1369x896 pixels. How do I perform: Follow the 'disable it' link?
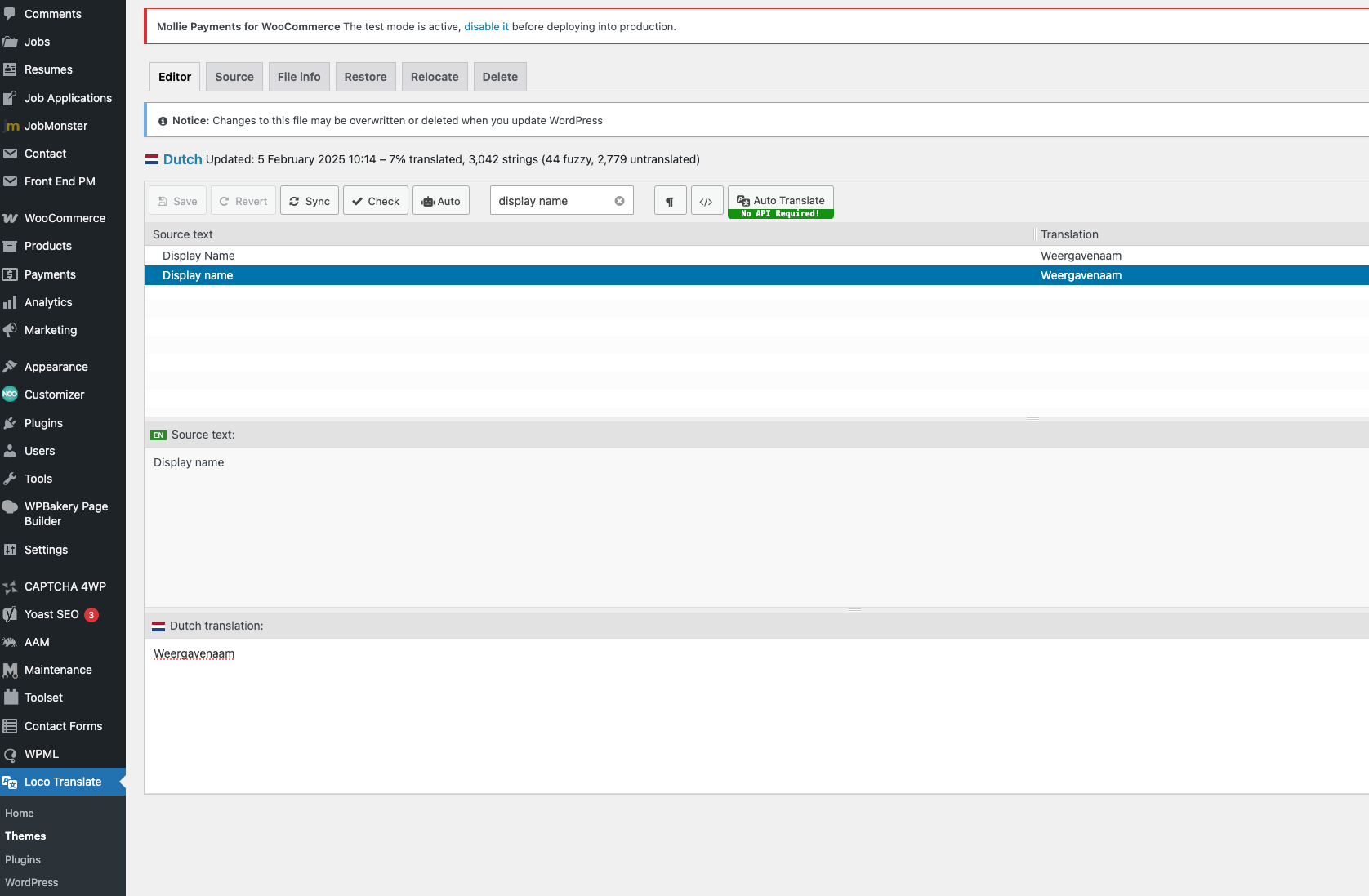[486, 26]
